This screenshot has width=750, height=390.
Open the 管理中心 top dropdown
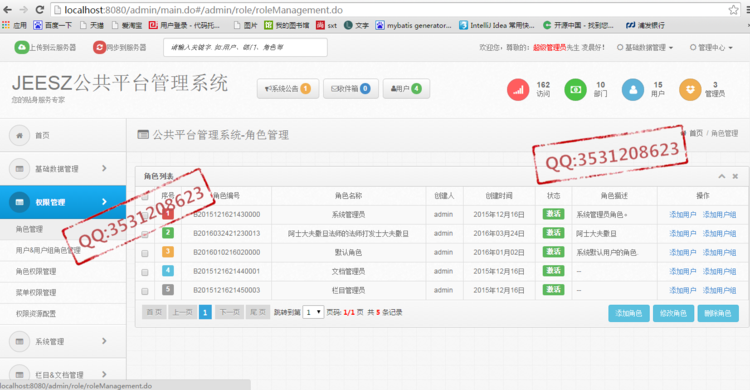711,47
